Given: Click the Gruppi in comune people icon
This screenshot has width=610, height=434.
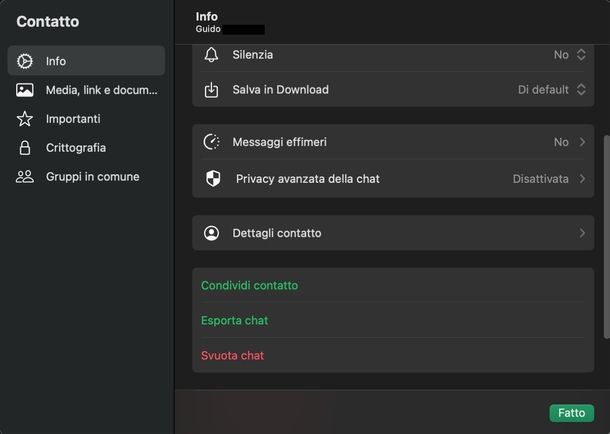Looking at the screenshot, I should (x=25, y=177).
